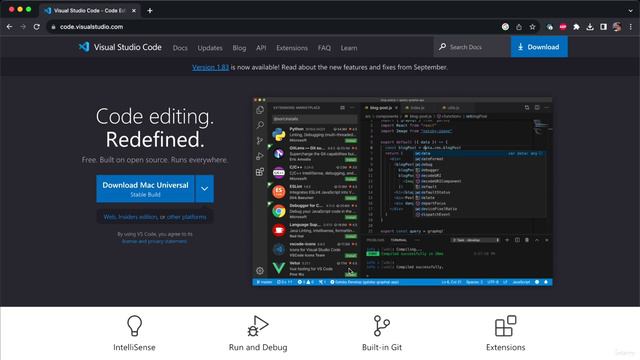Viewport: 640px width, 360px height.
Task: Open the Blog menu item
Action: [x=239, y=48]
